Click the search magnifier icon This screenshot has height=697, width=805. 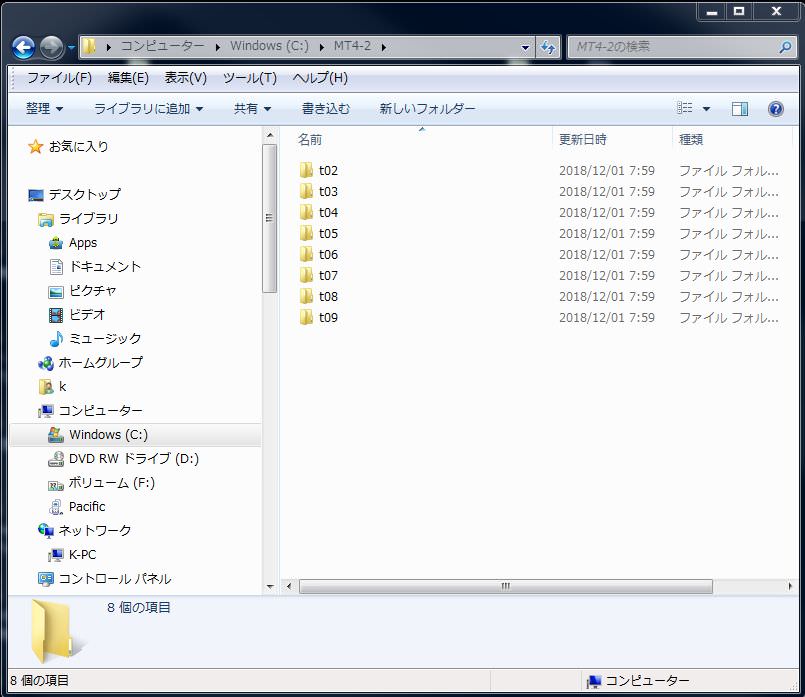pos(785,47)
